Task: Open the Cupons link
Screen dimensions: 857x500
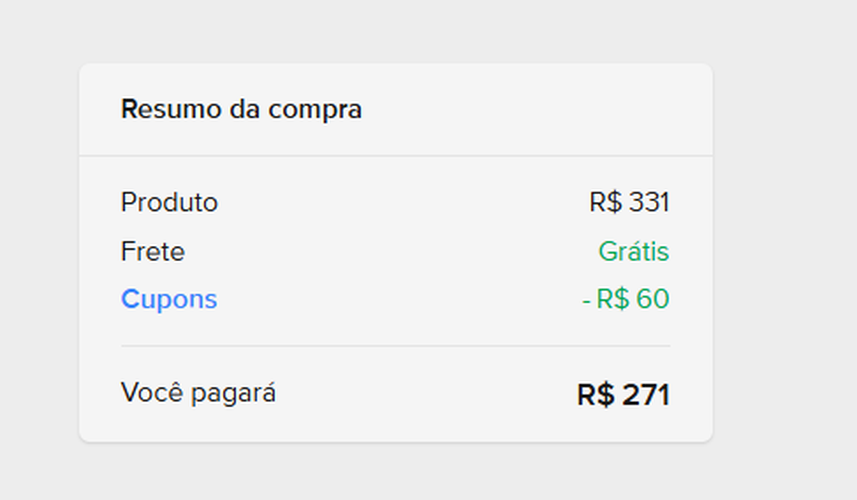Action: (x=169, y=299)
